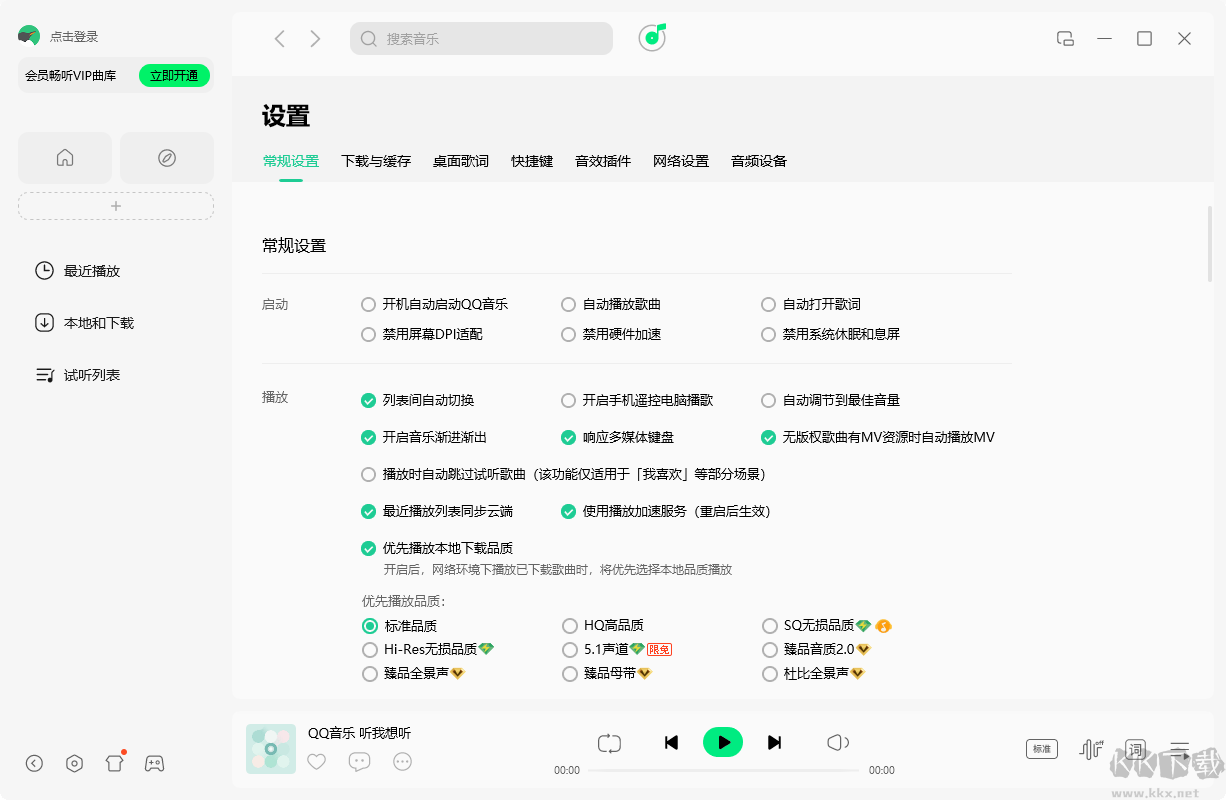Click the volume speaker icon
1226x800 pixels.
(x=838, y=742)
